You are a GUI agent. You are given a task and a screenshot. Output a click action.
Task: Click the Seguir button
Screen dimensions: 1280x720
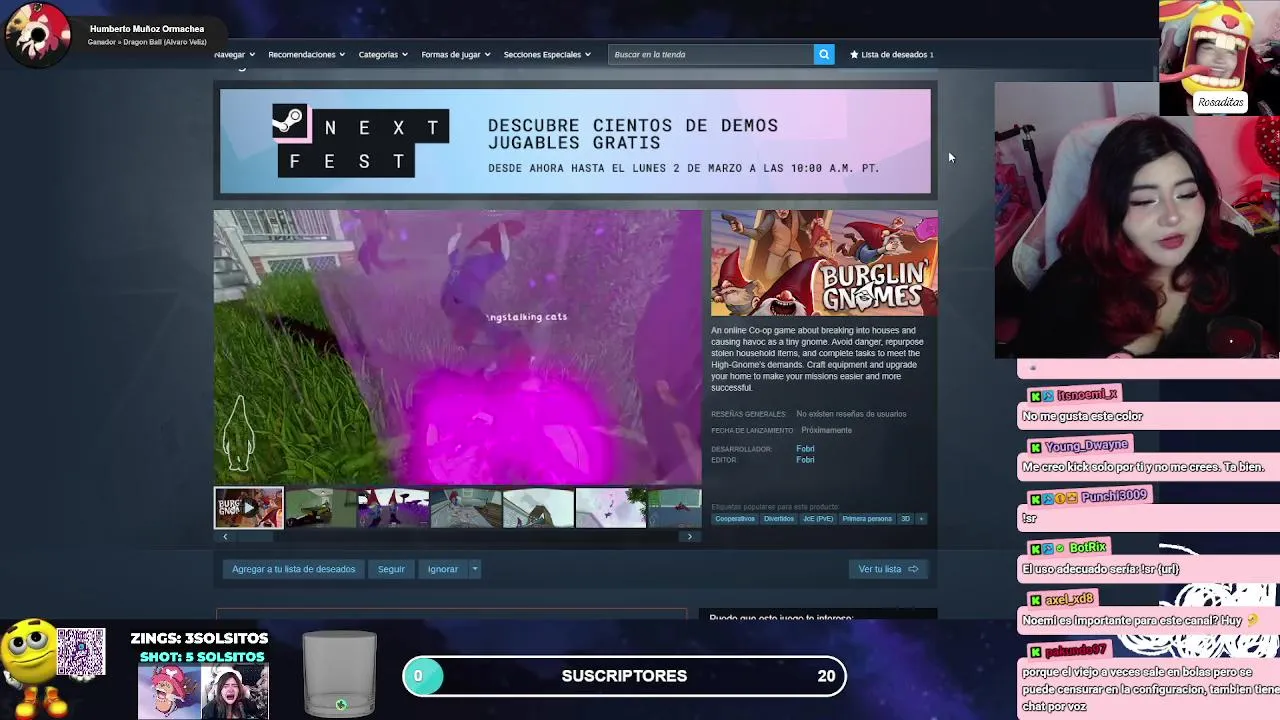click(391, 569)
